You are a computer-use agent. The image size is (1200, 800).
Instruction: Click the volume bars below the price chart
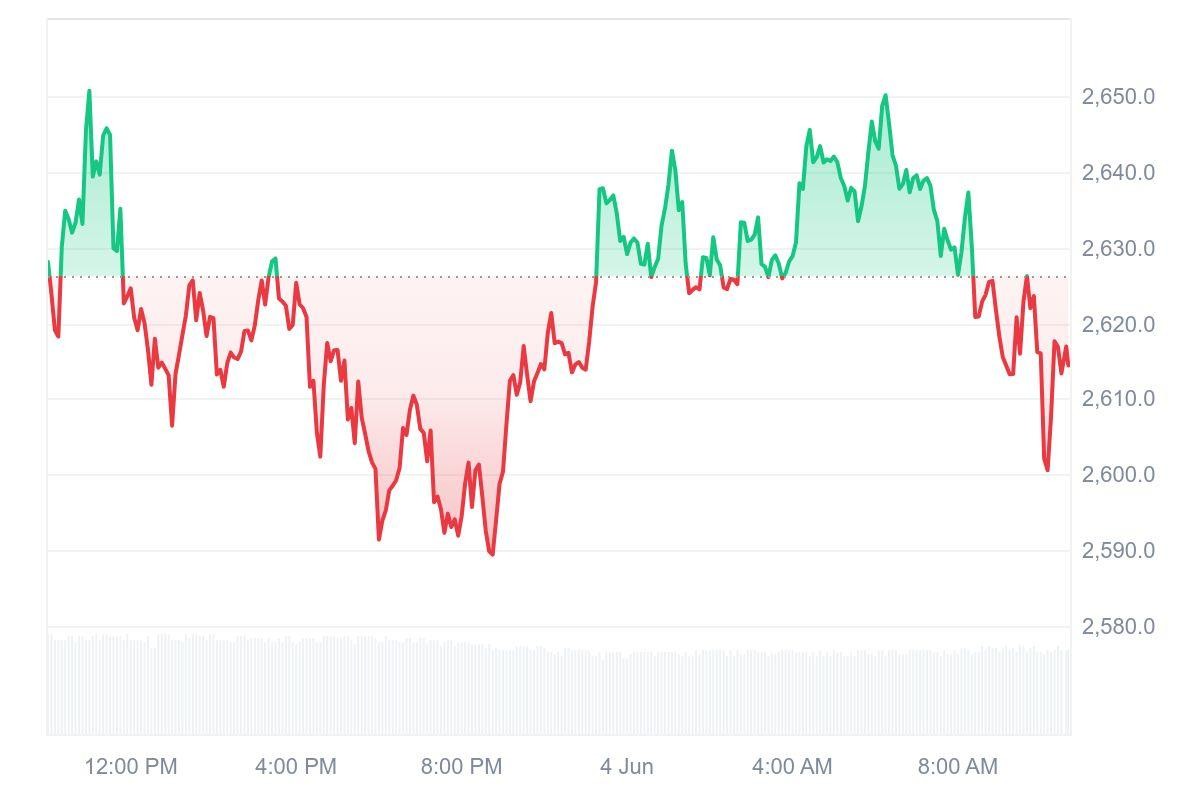[x=558, y=690]
